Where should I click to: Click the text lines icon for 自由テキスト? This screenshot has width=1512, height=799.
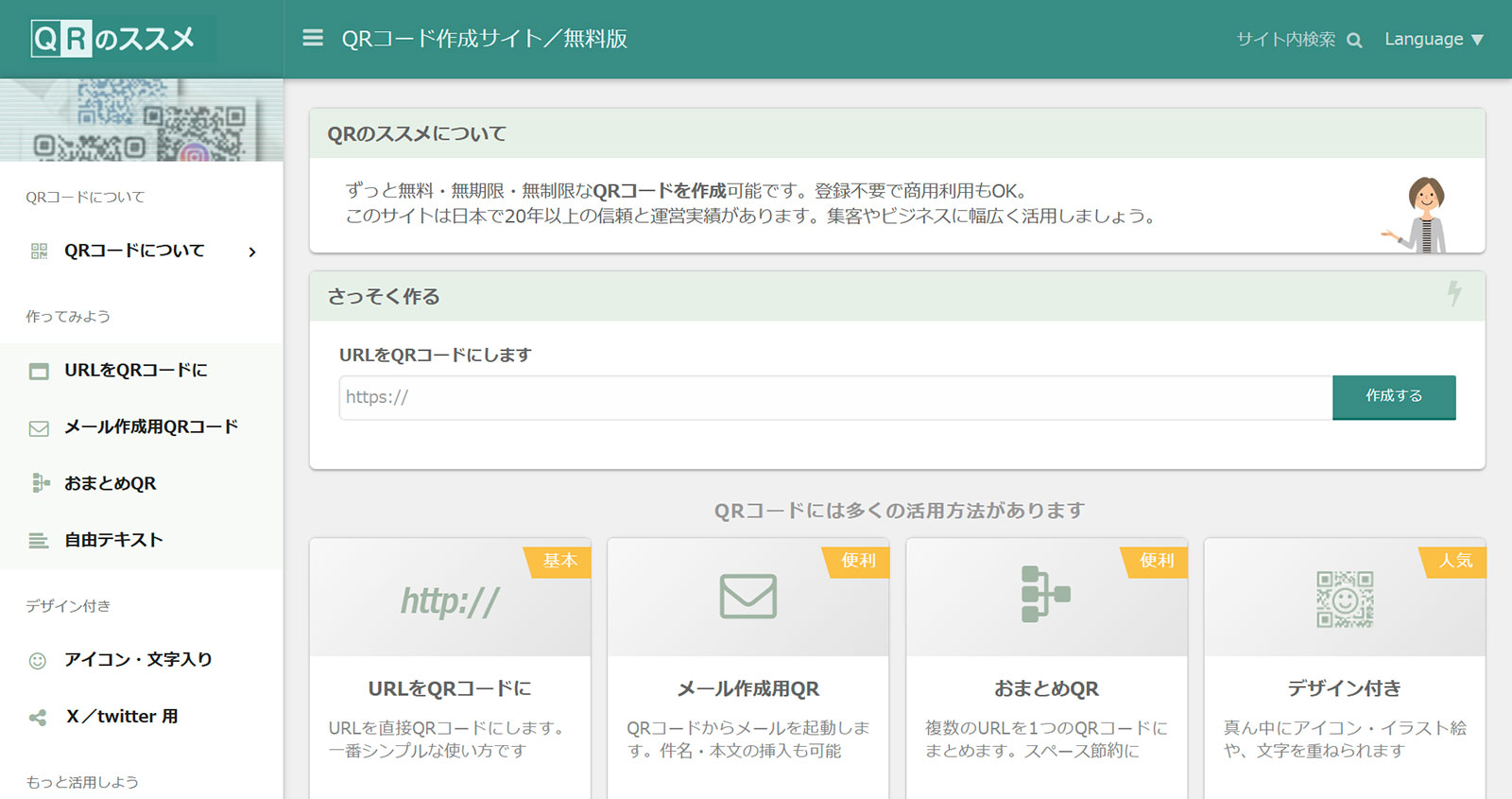coord(39,541)
